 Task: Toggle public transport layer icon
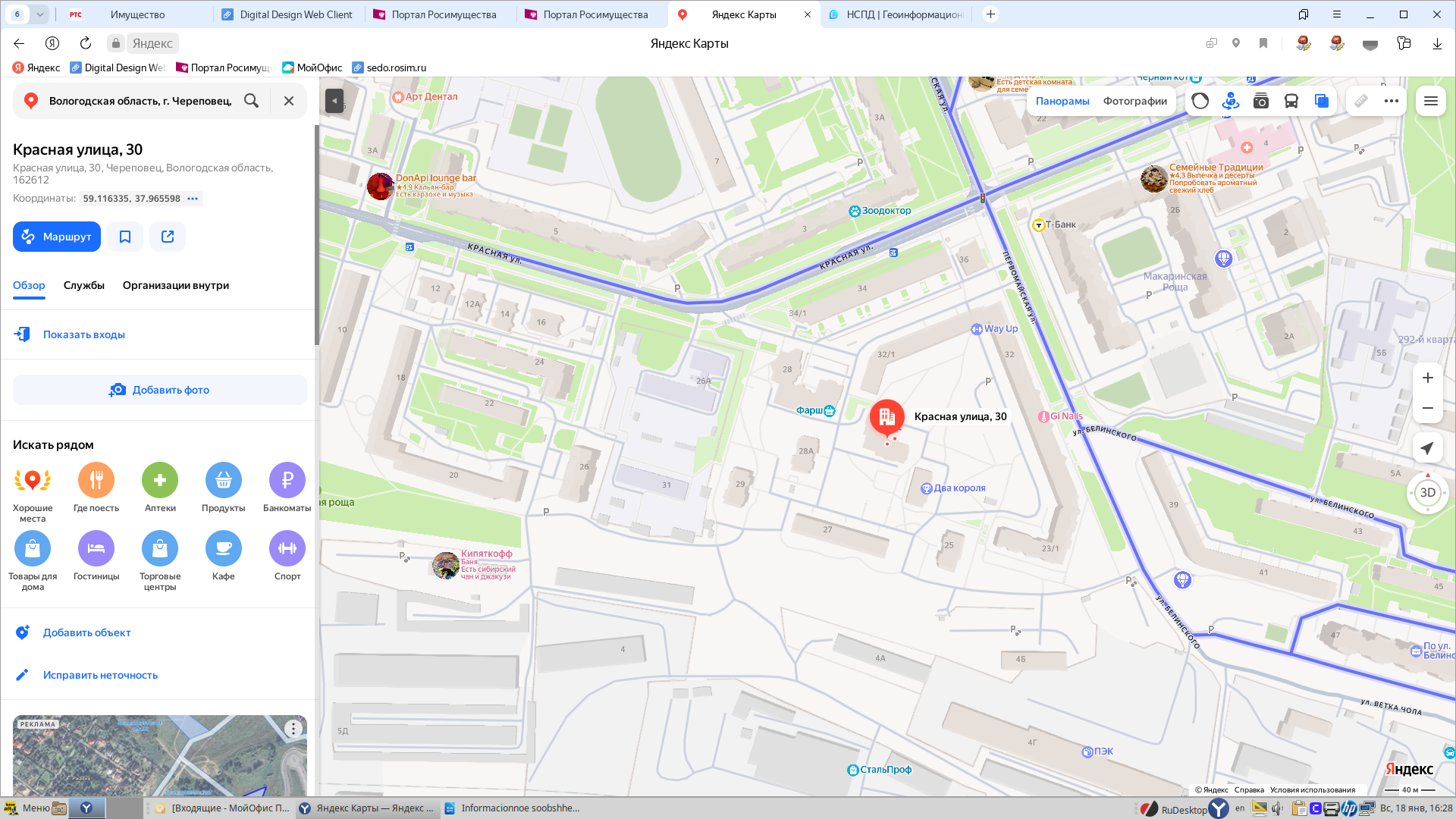click(x=1291, y=101)
